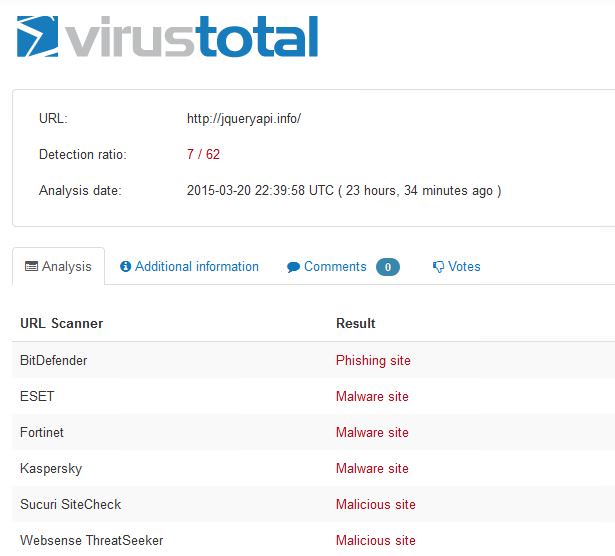Click the Votes thumbs-down icon

click(x=438, y=267)
